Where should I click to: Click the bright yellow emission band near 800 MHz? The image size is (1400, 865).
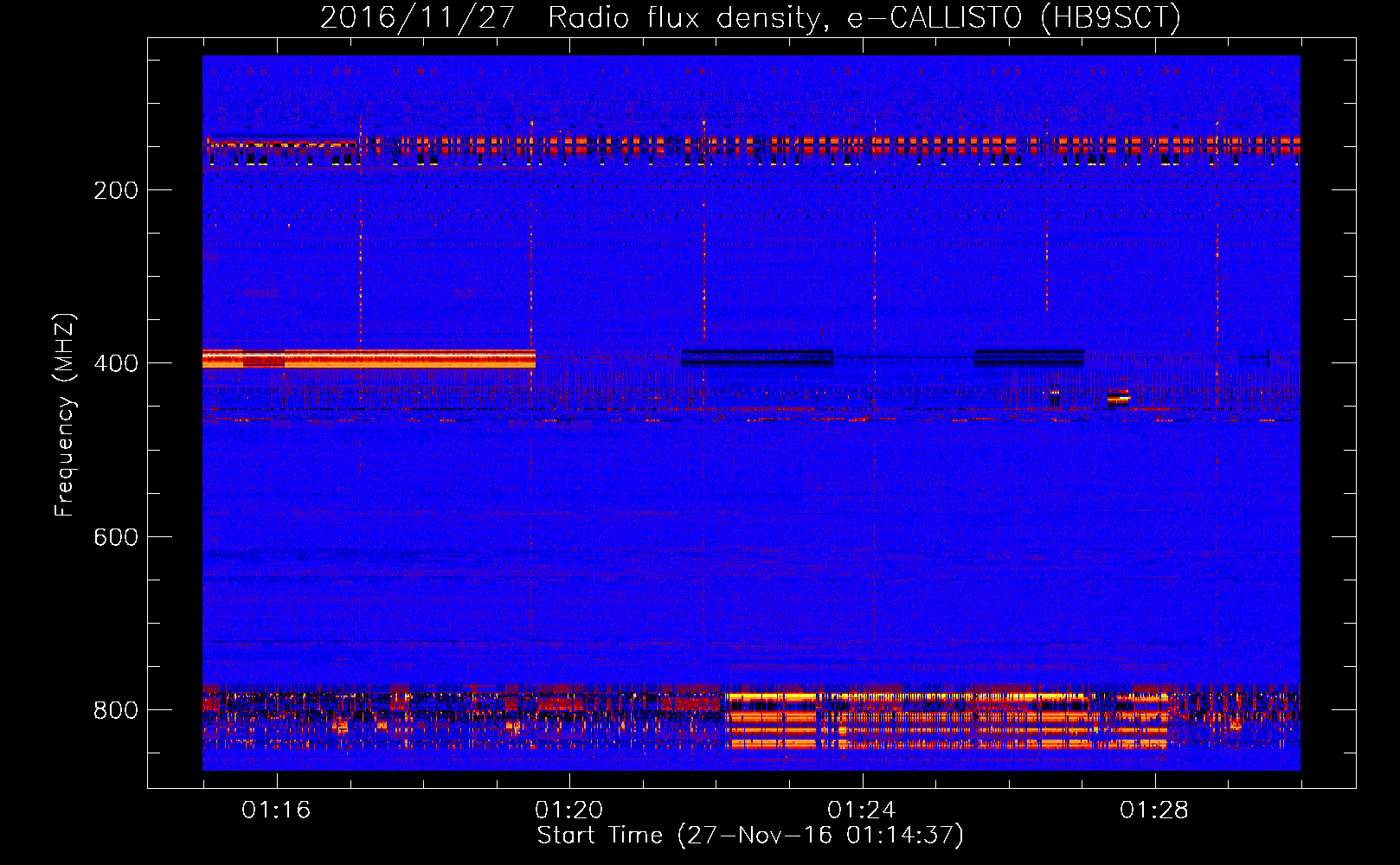coord(946,720)
